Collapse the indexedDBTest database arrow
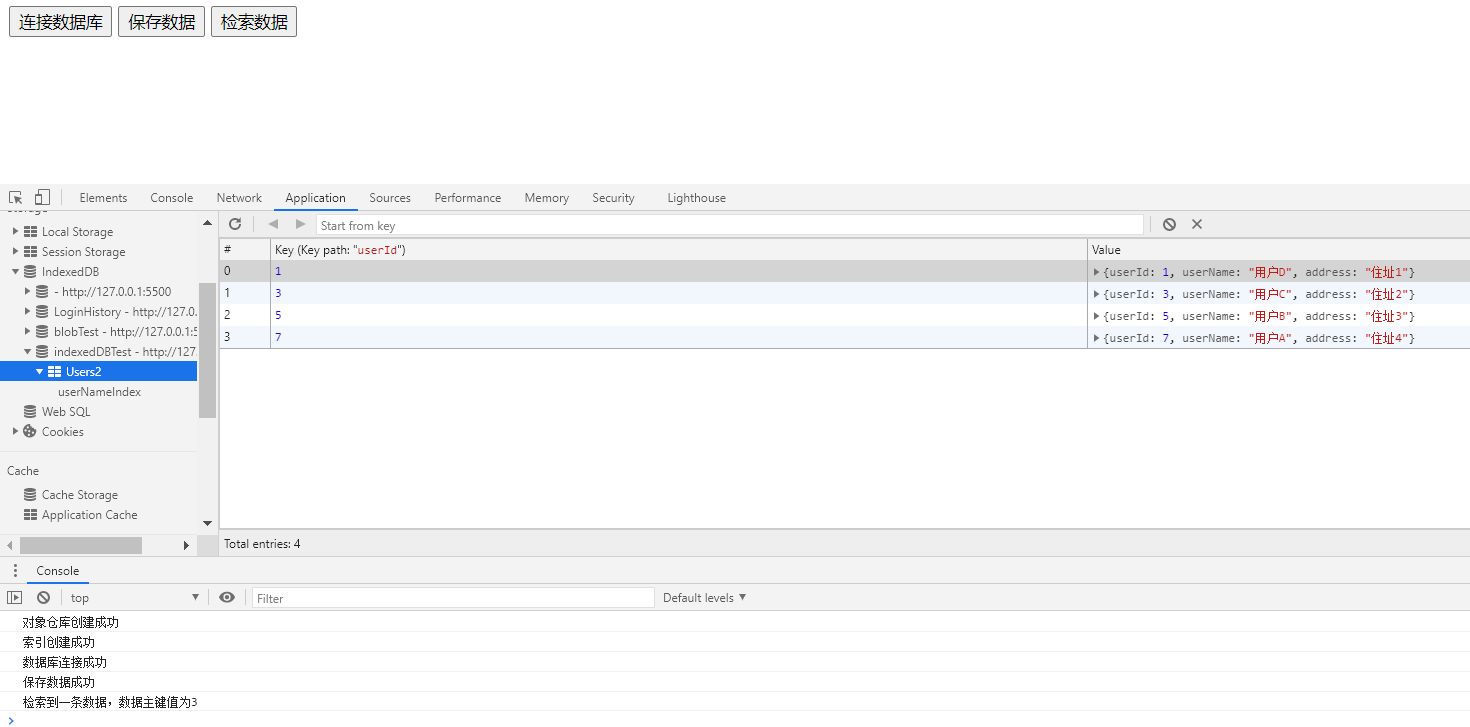The image size is (1470, 727). tap(27, 352)
